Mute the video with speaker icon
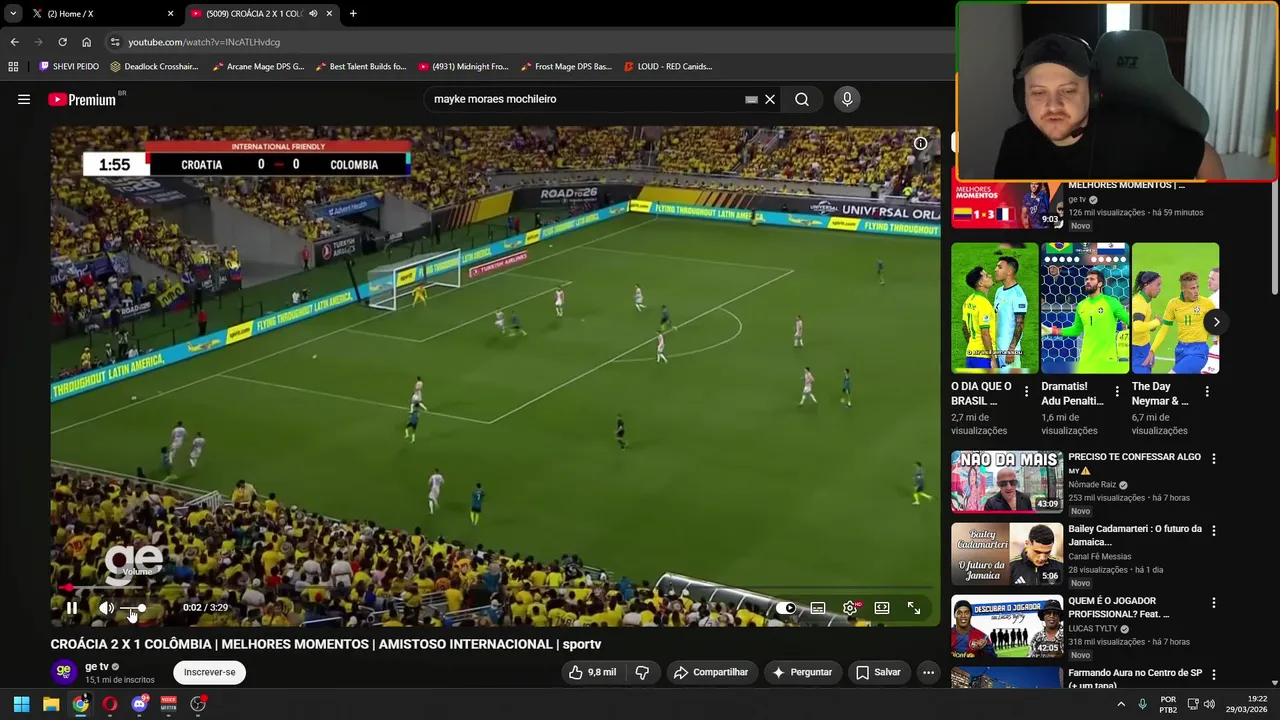 click(x=106, y=607)
